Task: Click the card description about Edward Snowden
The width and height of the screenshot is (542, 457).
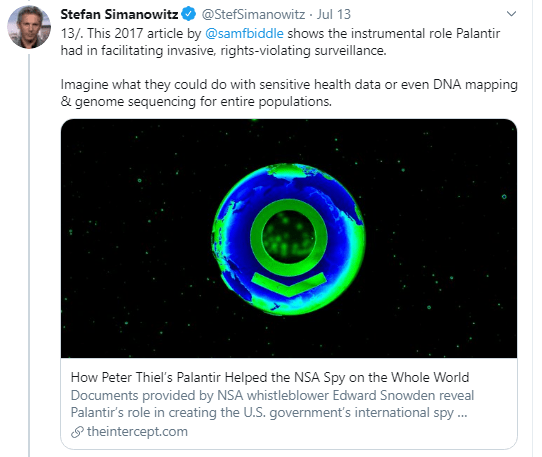Action: pyautogui.click(x=272, y=404)
